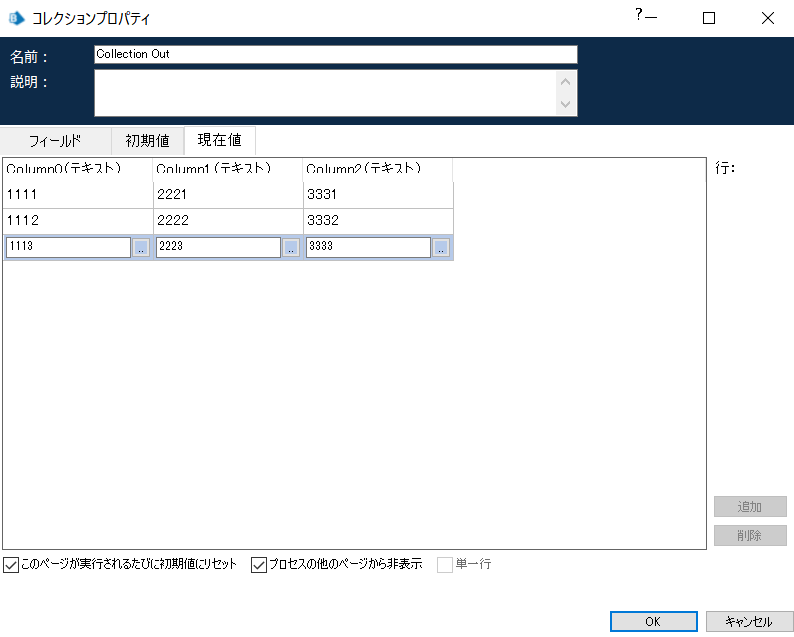Viewport: 794px width, 637px height.
Task: Maximize the コレクションプロパティ window
Action: click(x=709, y=18)
